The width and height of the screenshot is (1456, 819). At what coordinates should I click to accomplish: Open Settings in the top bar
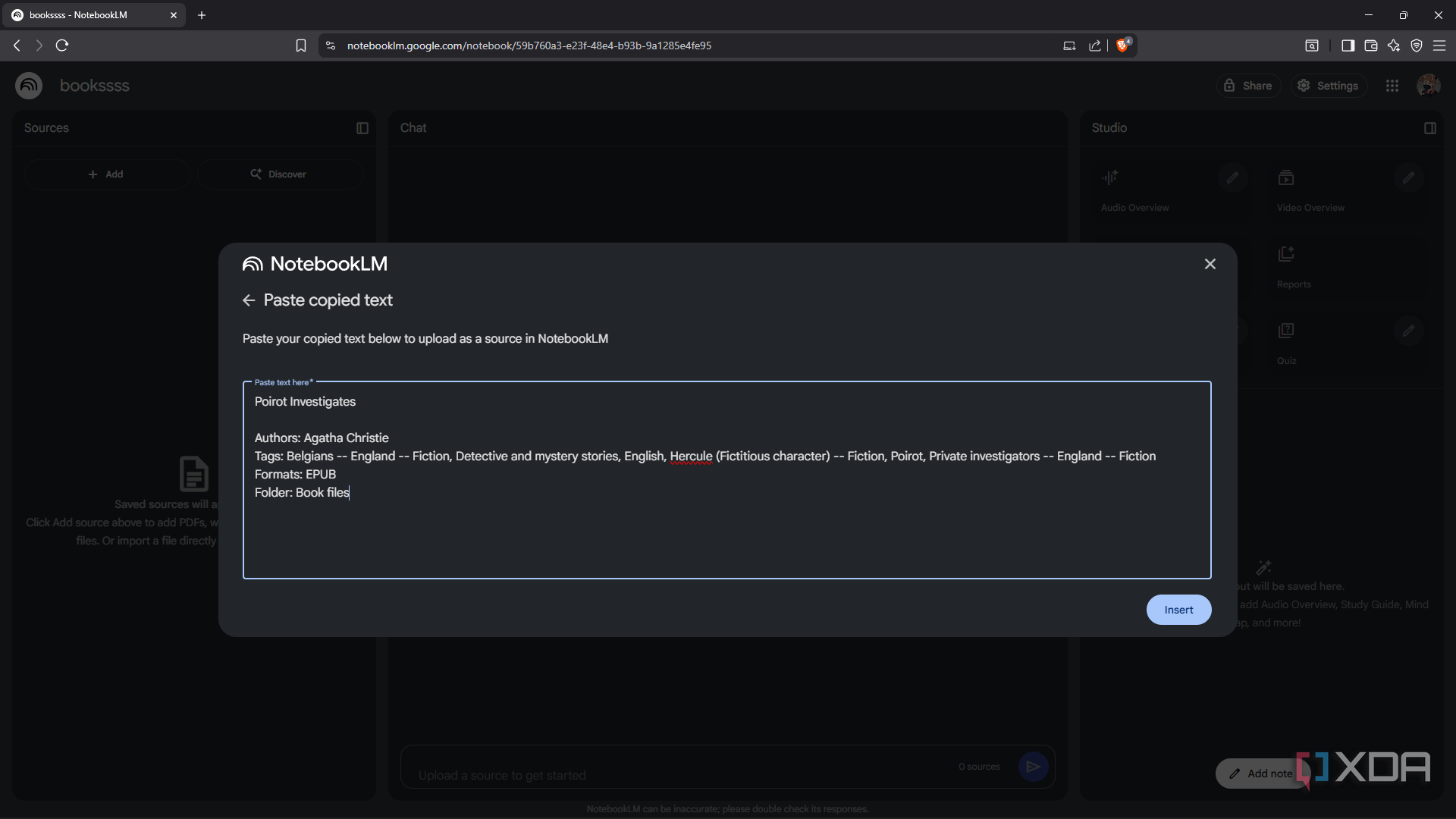click(x=1328, y=86)
